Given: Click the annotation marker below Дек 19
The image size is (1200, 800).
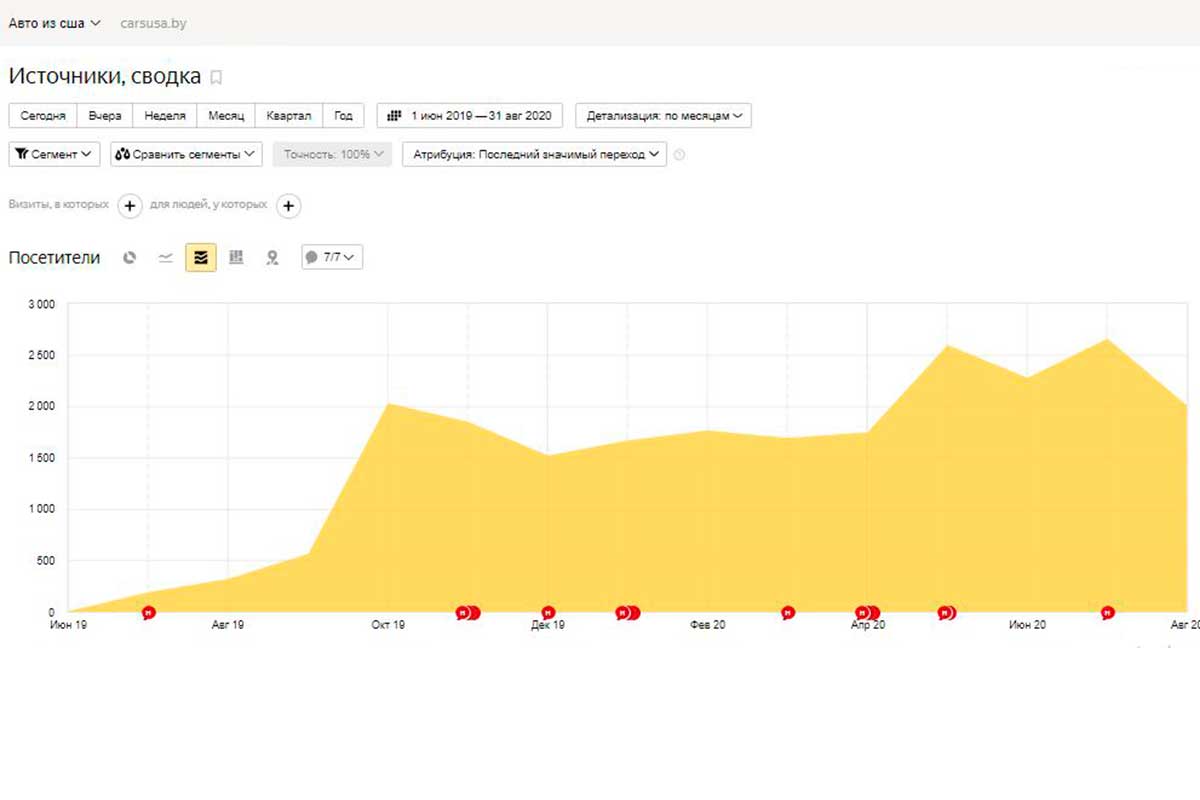Looking at the screenshot, I should (548, 613).
